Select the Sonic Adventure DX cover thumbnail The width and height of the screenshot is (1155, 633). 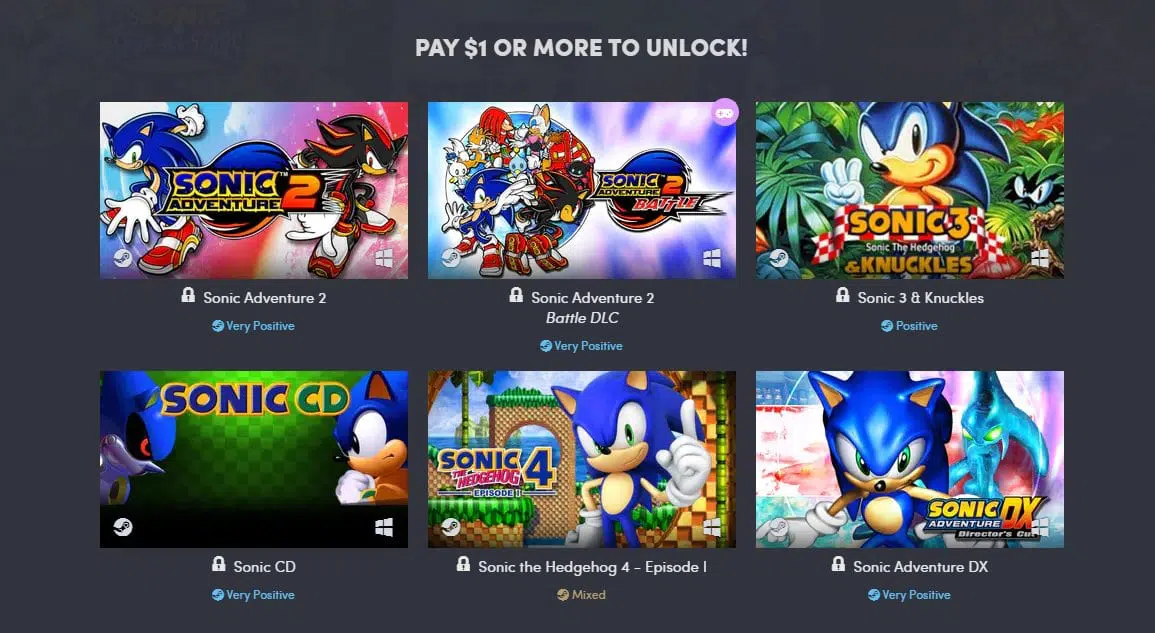pyautogui.click(x=910, y=459)
